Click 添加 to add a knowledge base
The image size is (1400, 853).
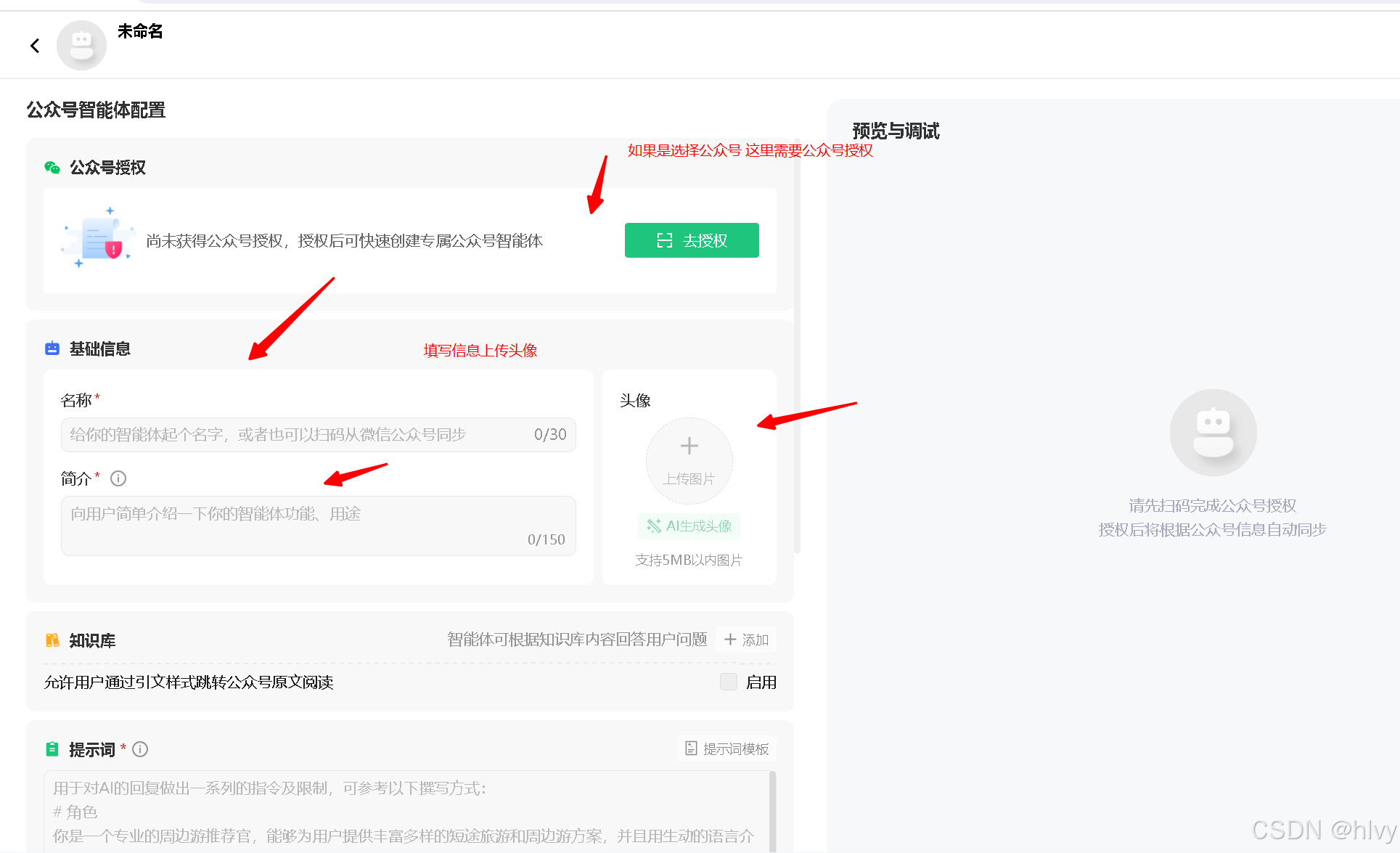[x=746, y=640]
